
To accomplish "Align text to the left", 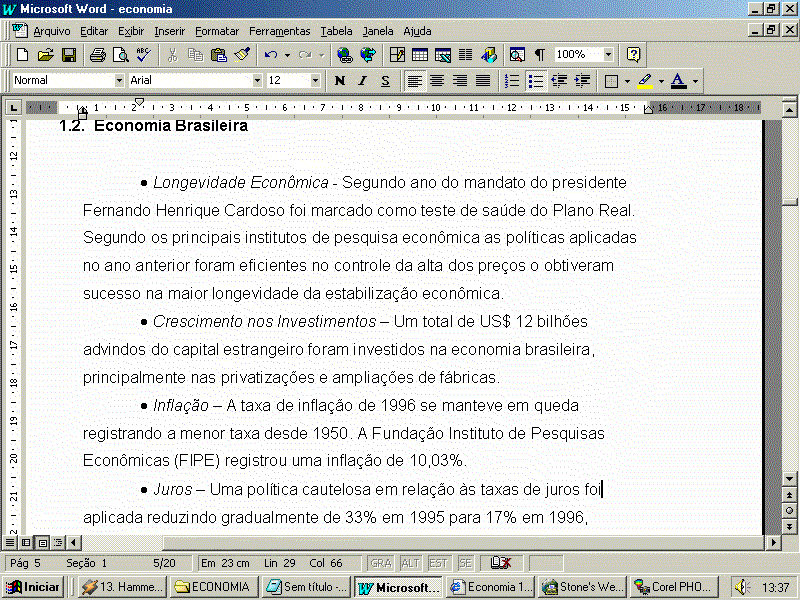I will (414, 81).
